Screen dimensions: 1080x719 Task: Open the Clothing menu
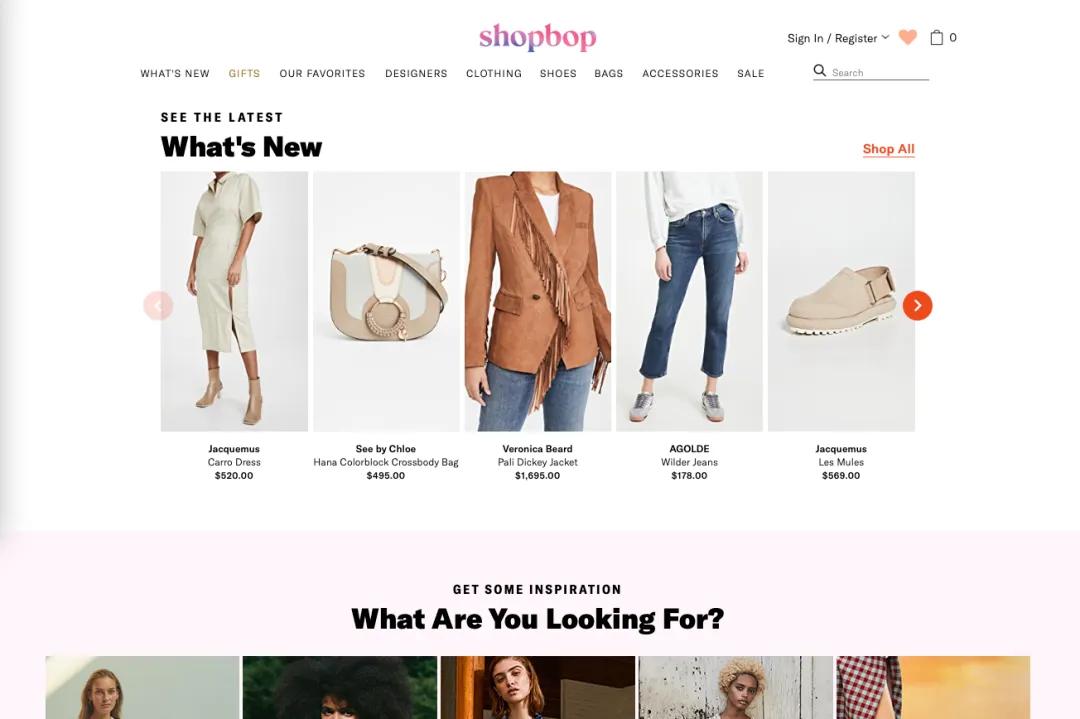click(494, 73)
